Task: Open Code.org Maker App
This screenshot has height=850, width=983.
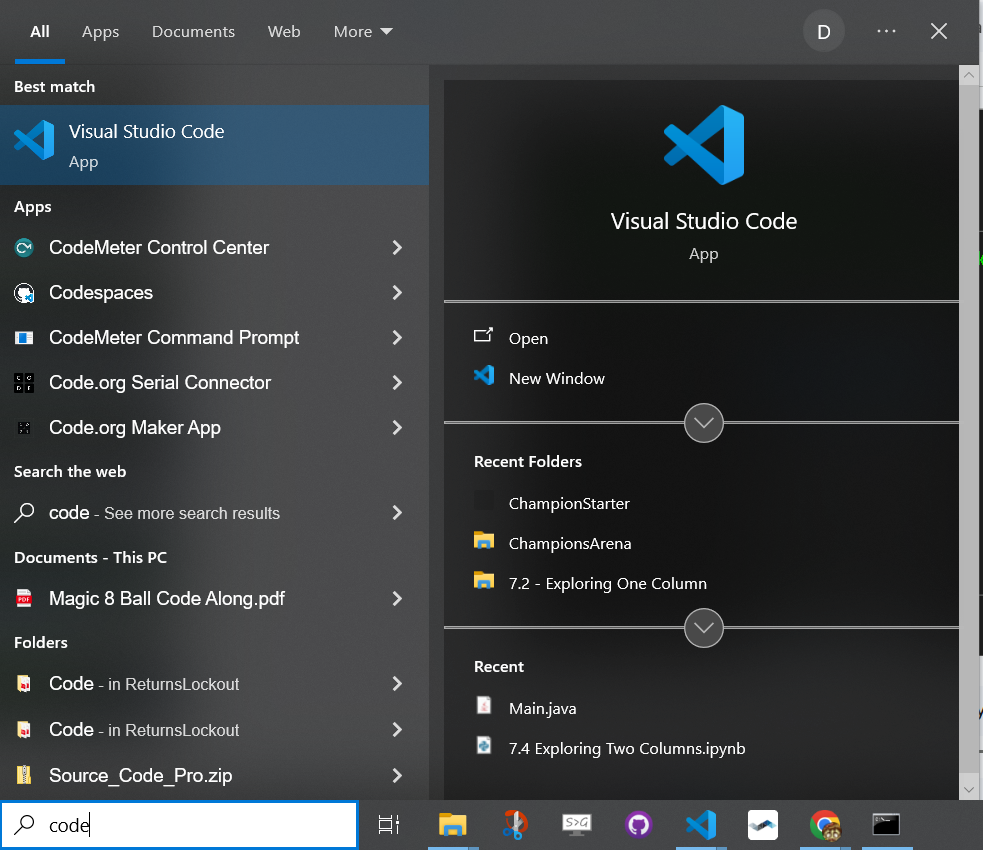Action: tap(134, 427)
